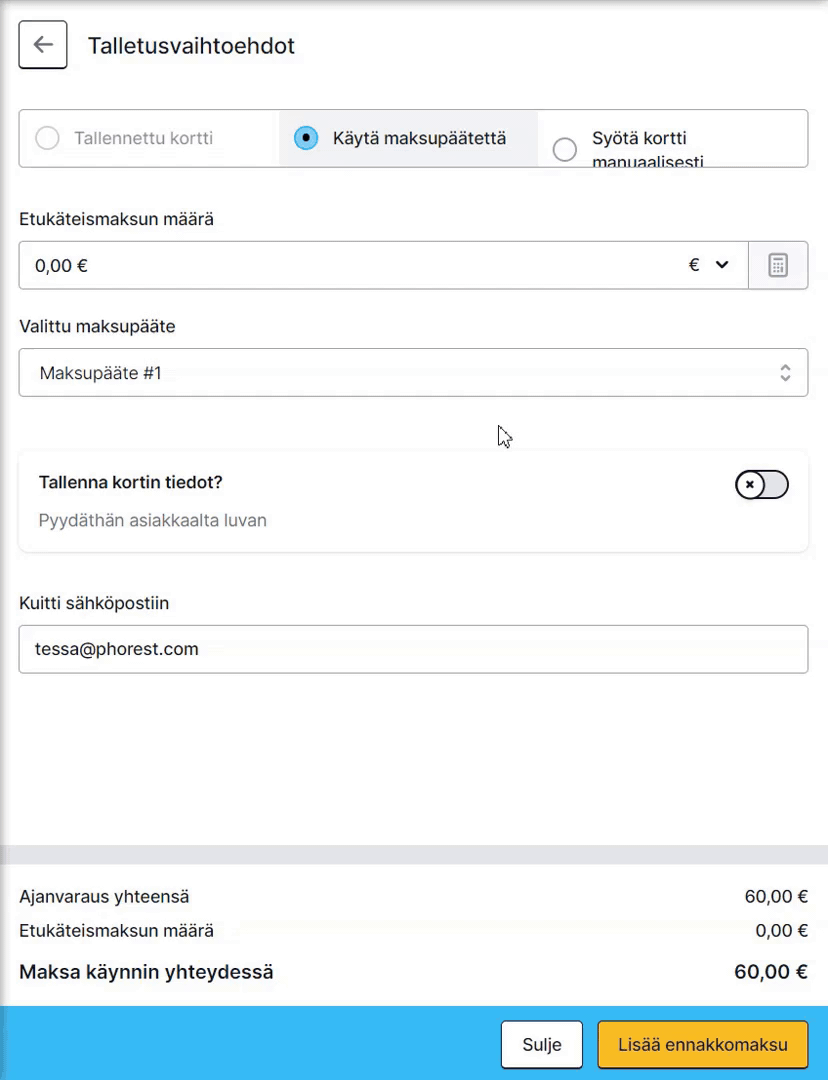
Task: Click the x knob on card save switch
Action: (x=750, y=485)
